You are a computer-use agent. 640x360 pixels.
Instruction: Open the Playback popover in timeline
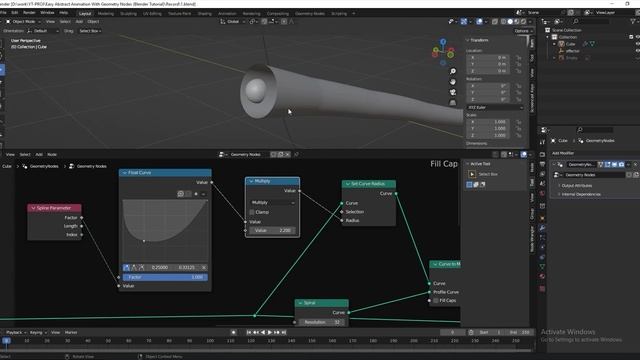click(16, 332)
